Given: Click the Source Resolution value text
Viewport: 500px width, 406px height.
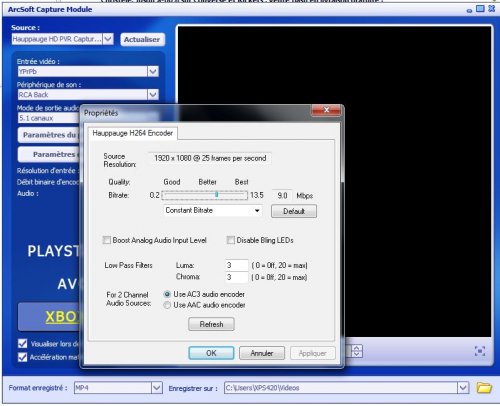Looking at the screenshot, I should pyautogui.click(x=210, y=158).
